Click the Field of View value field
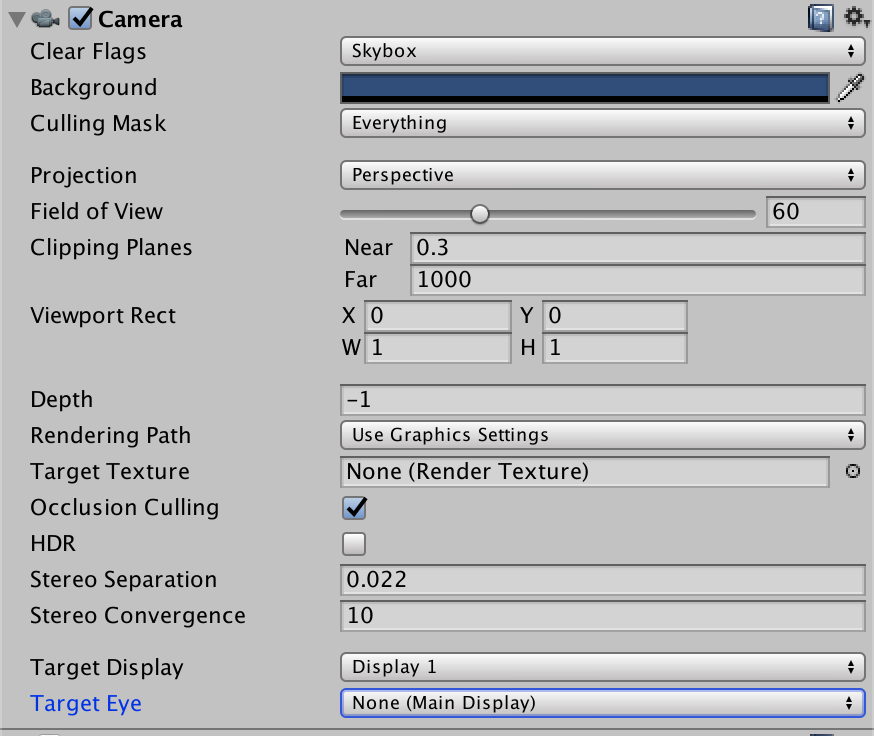The image size is (874, 736). coord(815,212)
